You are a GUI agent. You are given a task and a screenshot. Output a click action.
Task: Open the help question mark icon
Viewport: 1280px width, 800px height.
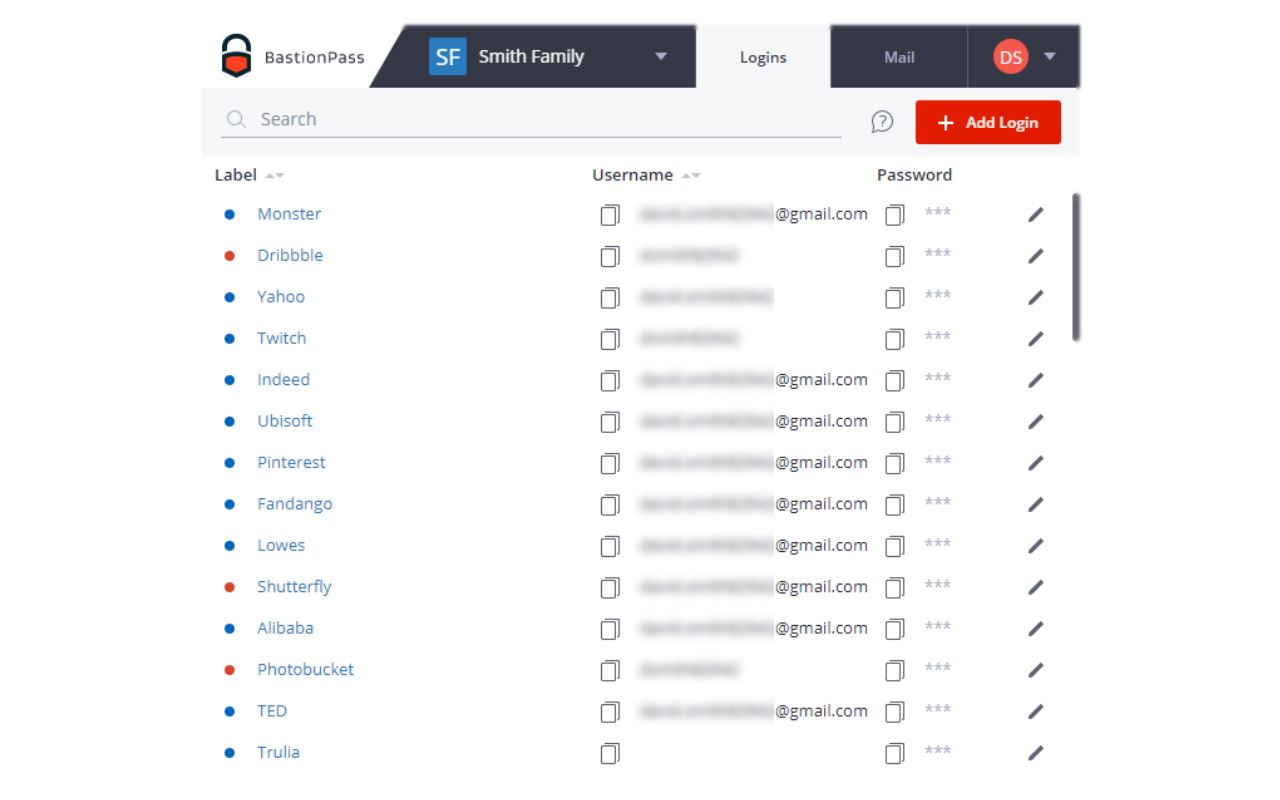[x=882, y=122]
